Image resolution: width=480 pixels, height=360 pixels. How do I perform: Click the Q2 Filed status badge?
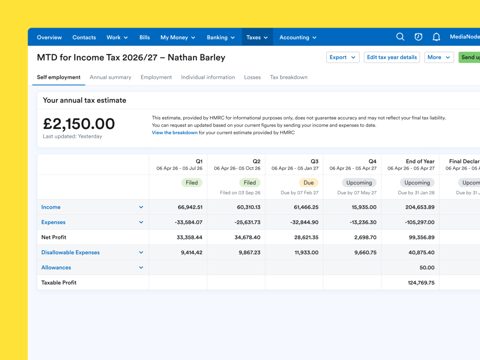[x=250, y=183]
